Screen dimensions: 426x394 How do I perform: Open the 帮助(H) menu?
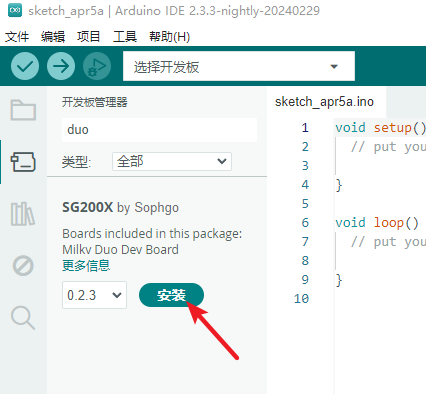[169, 36]
